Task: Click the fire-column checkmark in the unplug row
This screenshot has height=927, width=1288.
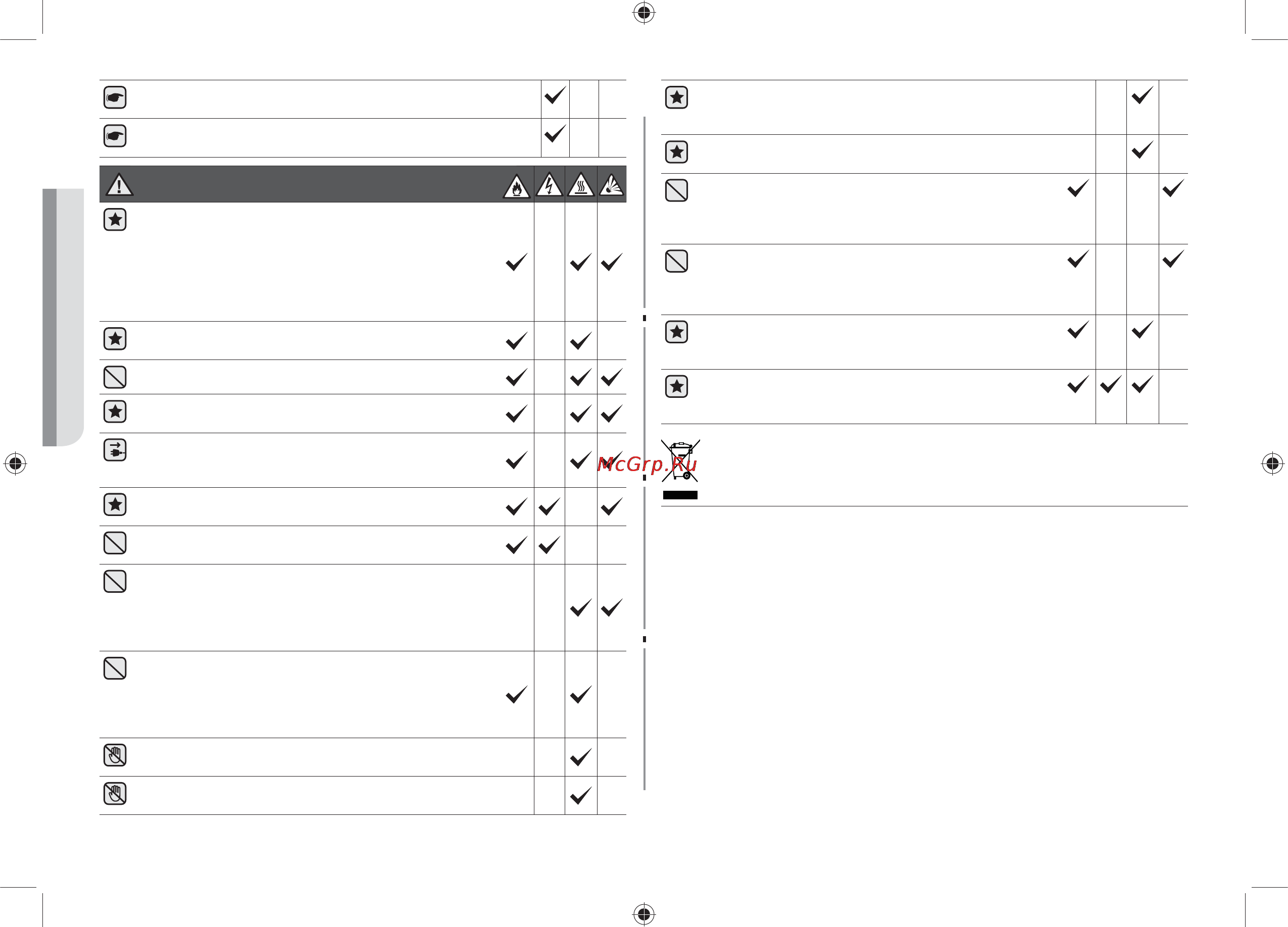Action: coord(516,460)
